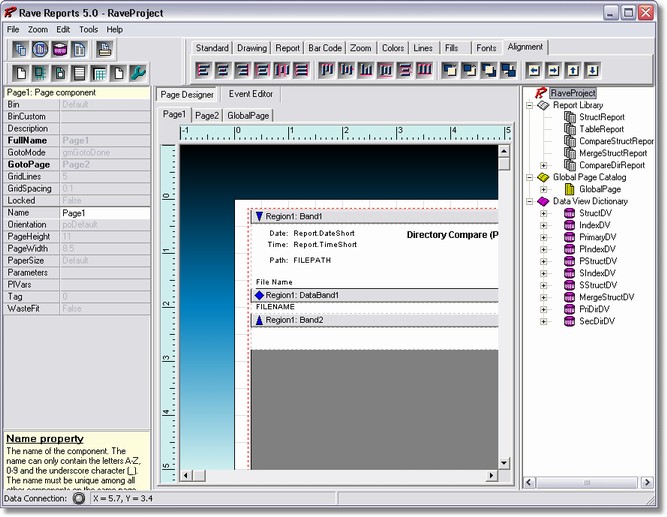
Task: Click the Align Horizontal Centers icon
Action: [222, 70]
